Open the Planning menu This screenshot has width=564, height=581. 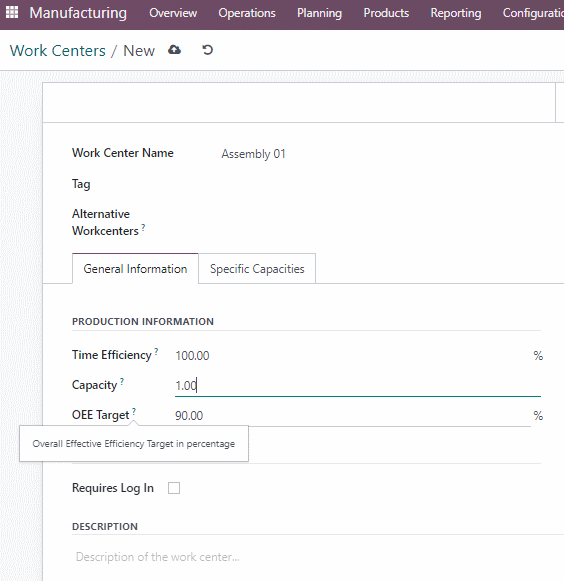[x=319, y=13]
